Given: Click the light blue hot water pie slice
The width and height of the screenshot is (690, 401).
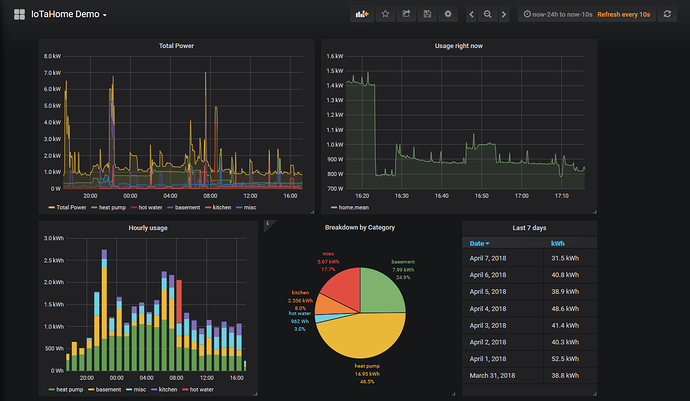Looking at the screenshot, I should (327, 318).
